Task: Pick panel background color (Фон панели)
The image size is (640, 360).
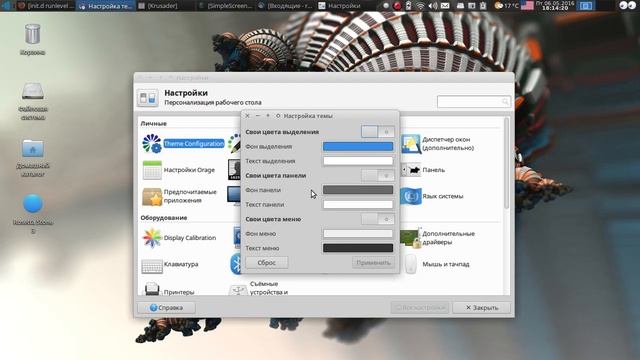Action: click(x=358, y=190)
